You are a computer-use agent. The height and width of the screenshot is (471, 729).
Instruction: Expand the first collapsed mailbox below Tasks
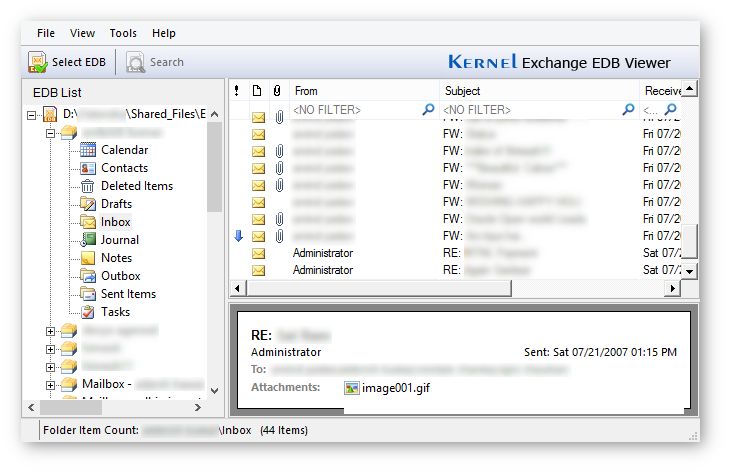coord(51,331)
